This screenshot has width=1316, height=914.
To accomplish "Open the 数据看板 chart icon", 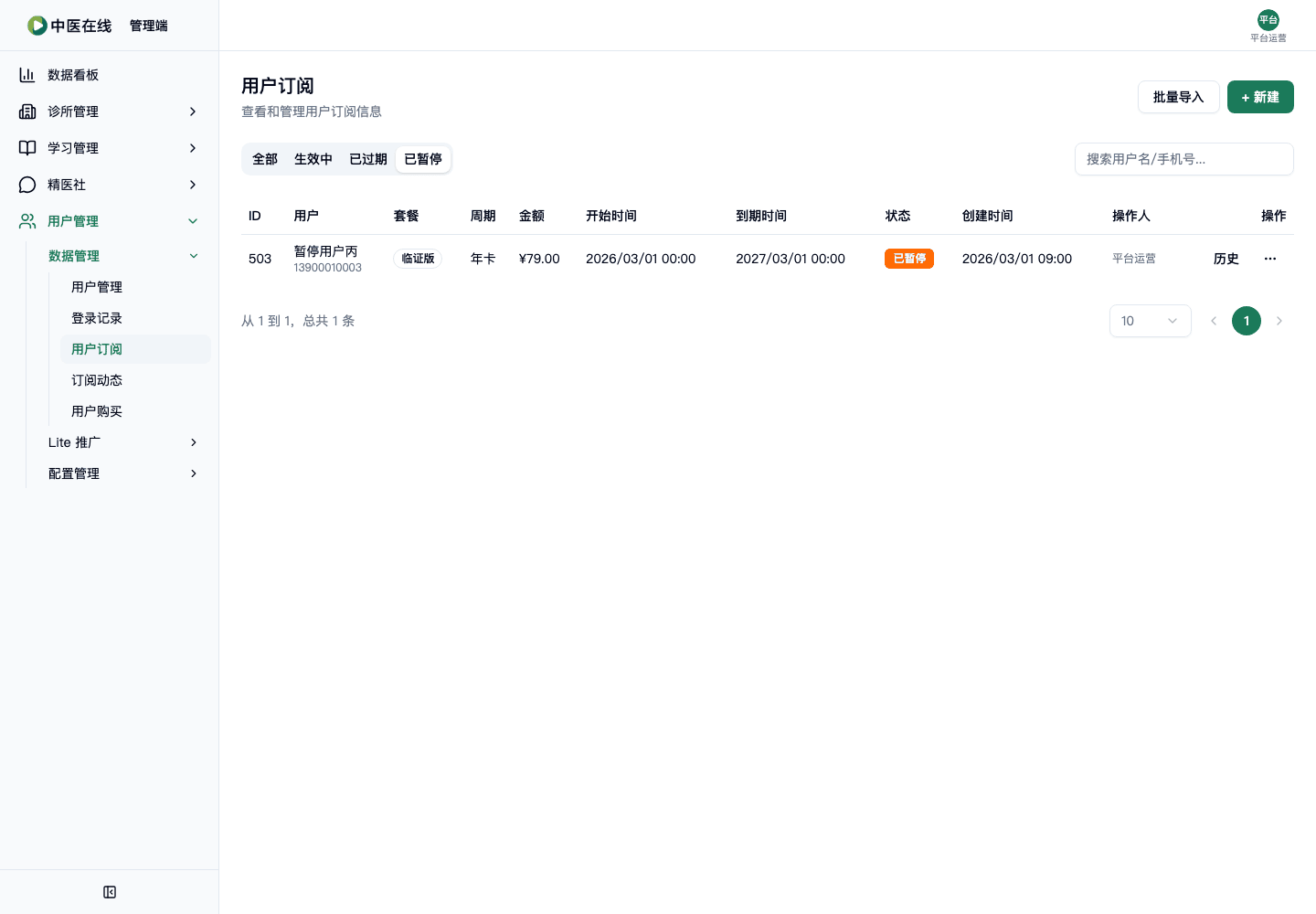I will [27, 75].
